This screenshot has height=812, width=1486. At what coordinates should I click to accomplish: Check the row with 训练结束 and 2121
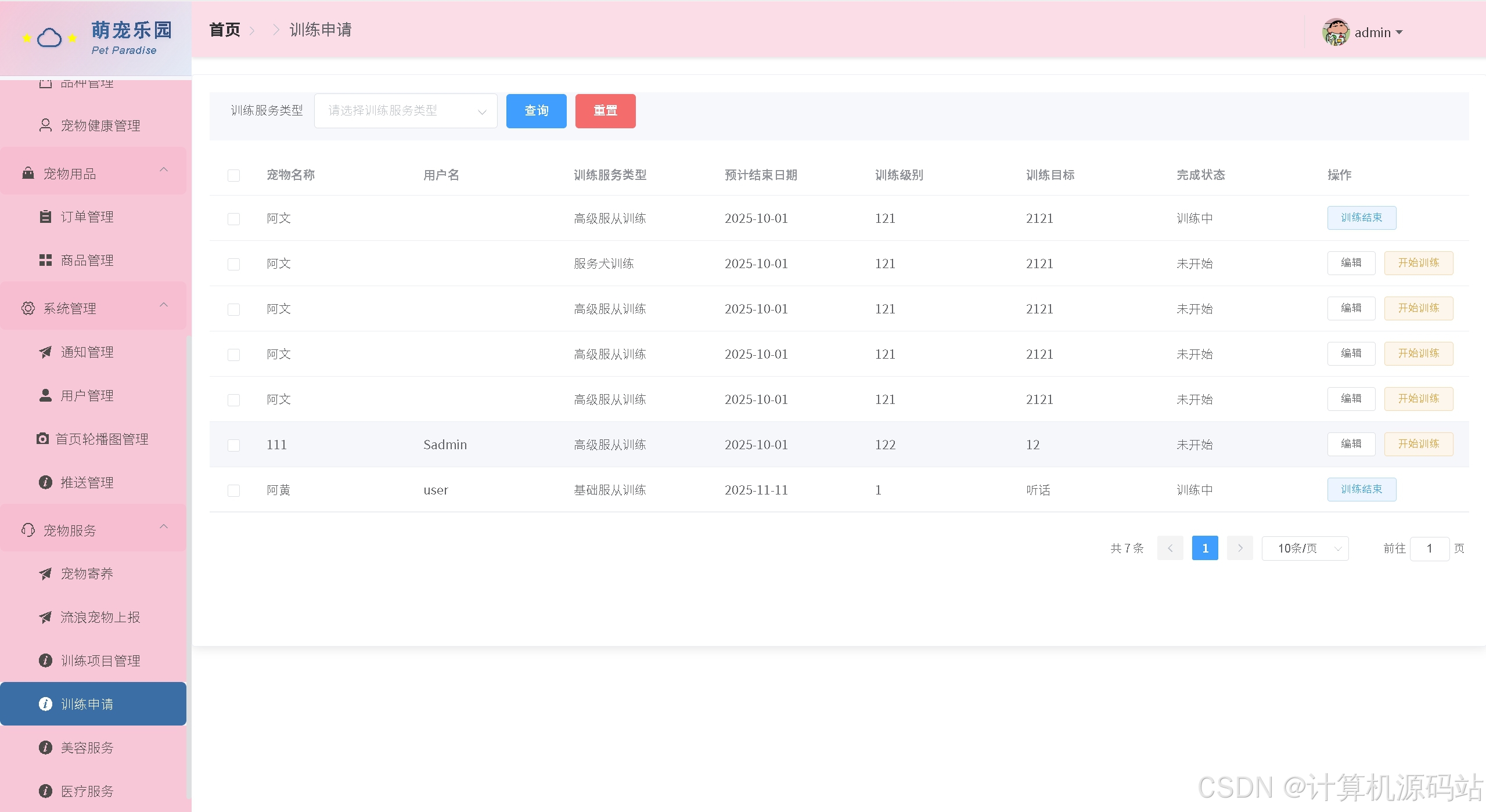coord(233,219)
